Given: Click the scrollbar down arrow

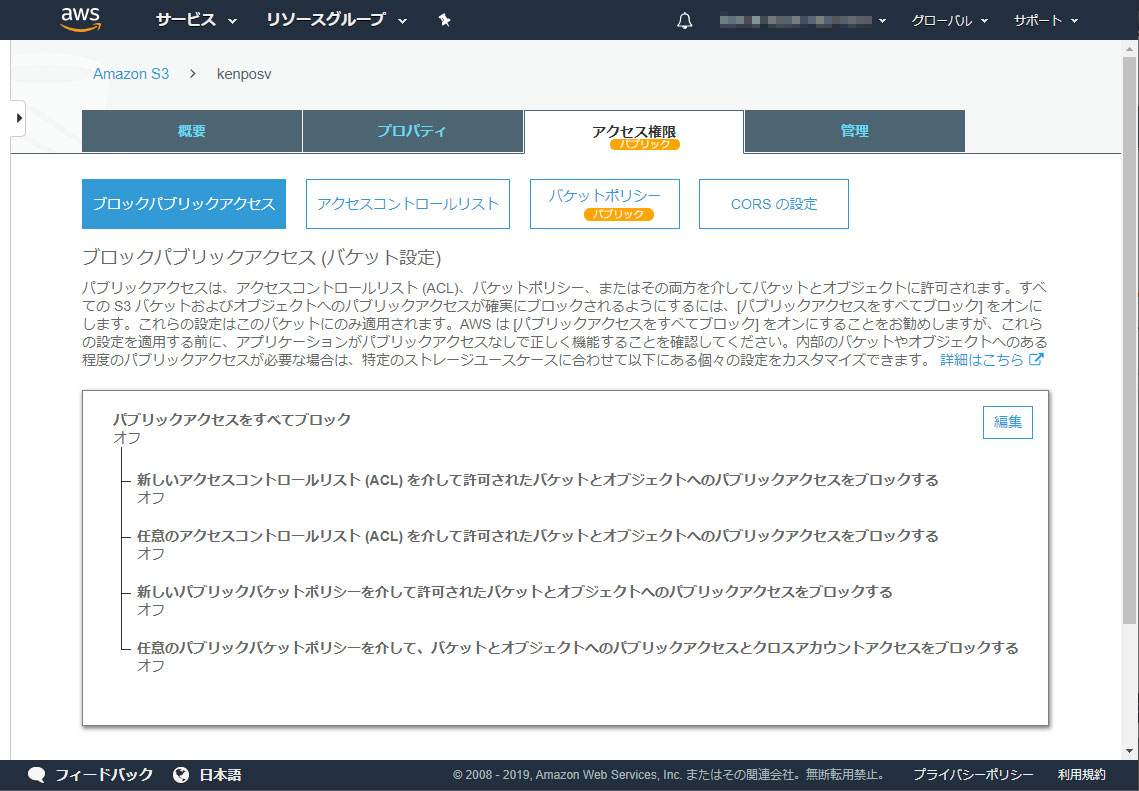Looking at the screenshot, I should pyautogui.click(x=1130, y=751).
